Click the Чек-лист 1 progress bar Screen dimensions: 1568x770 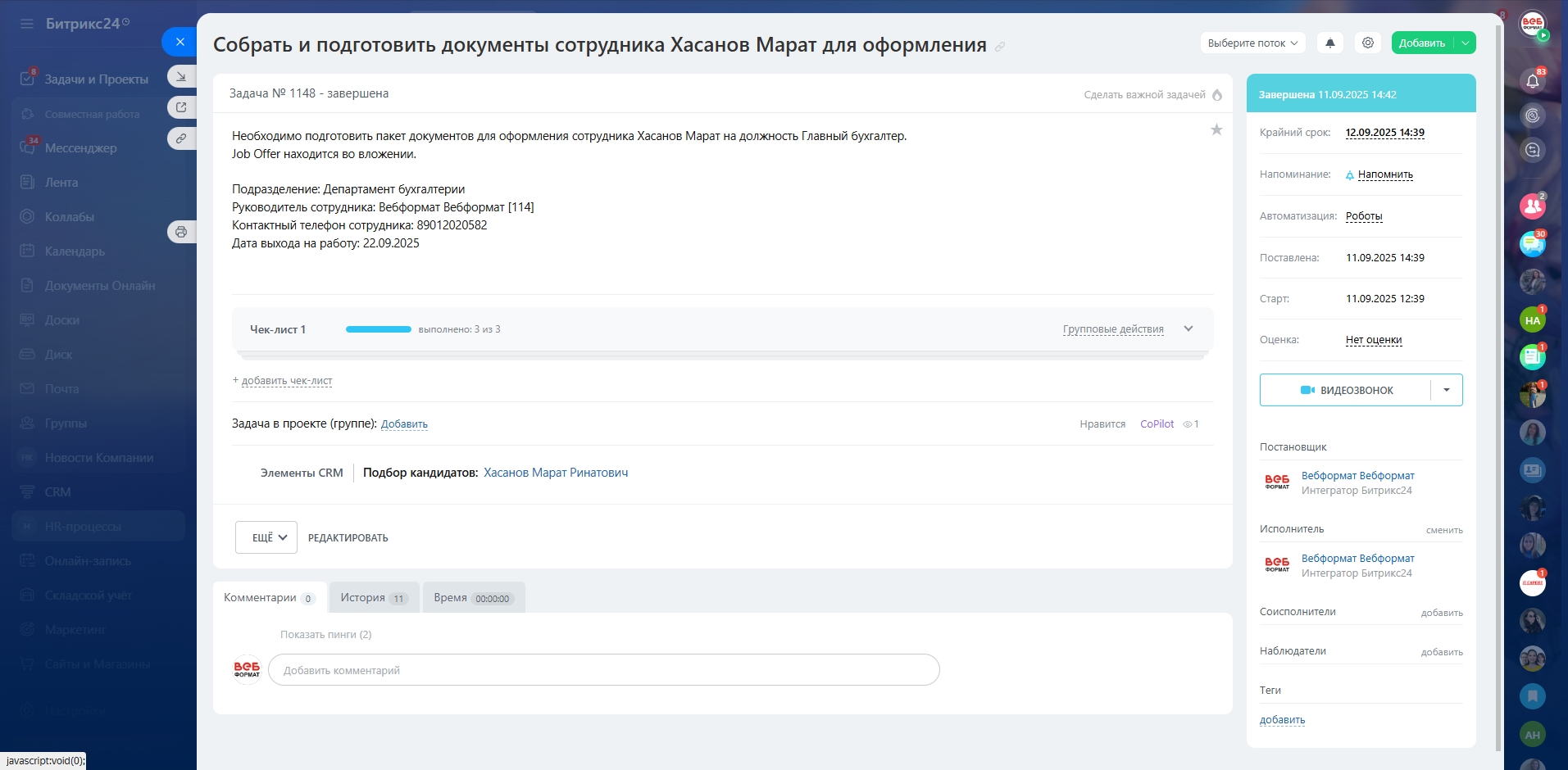pos(378,329)
